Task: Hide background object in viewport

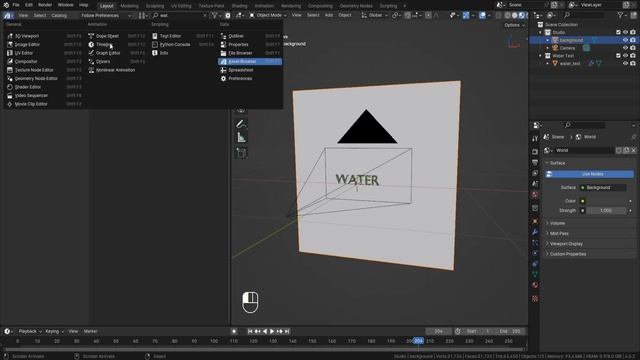Action: (625, 40)
